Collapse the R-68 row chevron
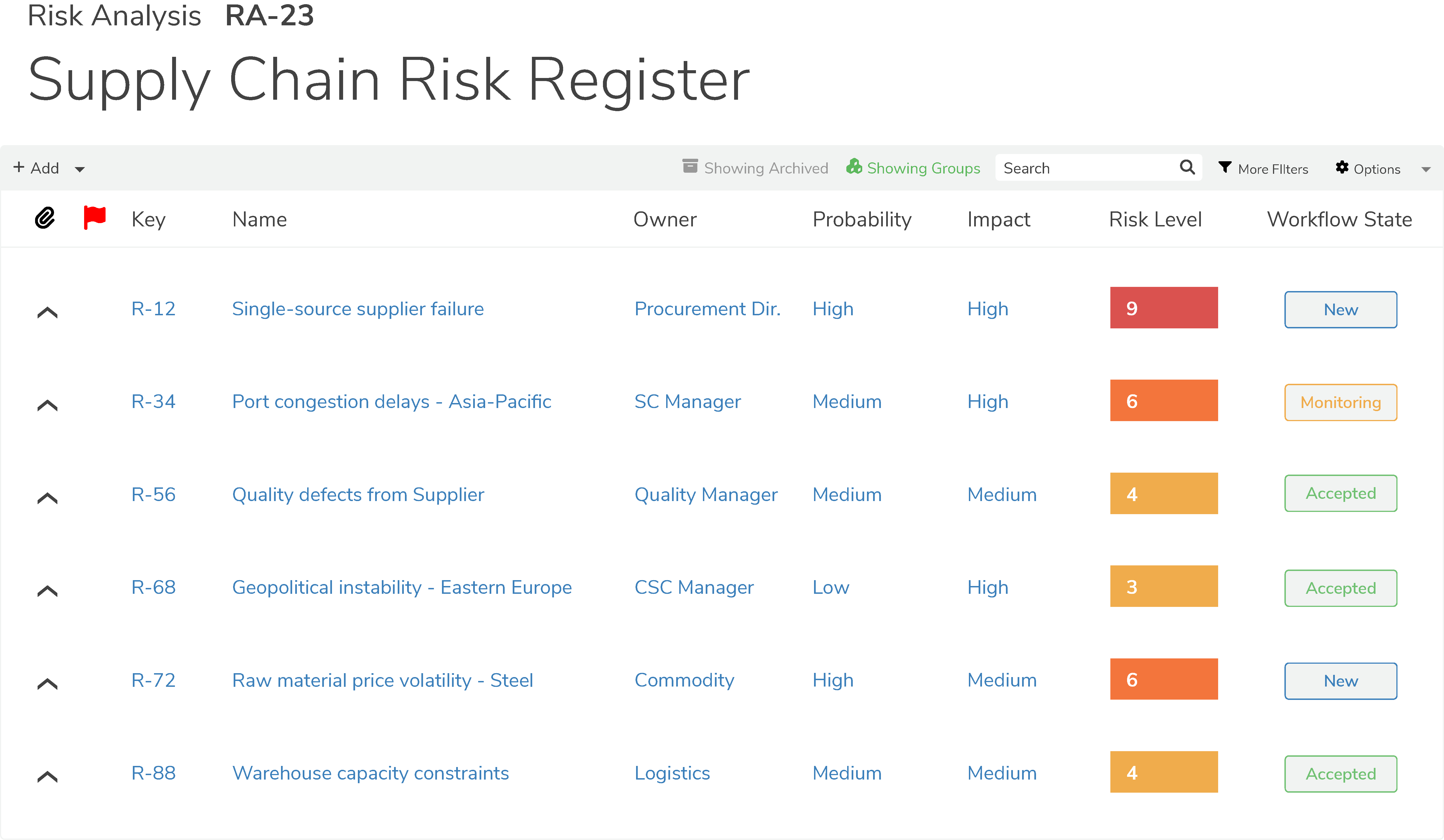This screenshot has width=1444, height=840. click(x=48, y=591)
